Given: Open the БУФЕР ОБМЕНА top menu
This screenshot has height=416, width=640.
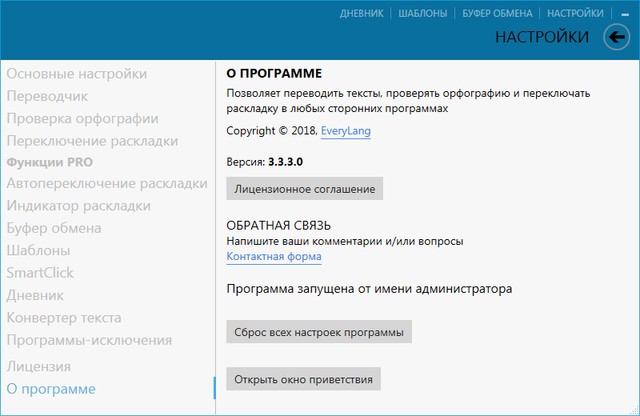Looking at the screenshot, I should (497, 13).
